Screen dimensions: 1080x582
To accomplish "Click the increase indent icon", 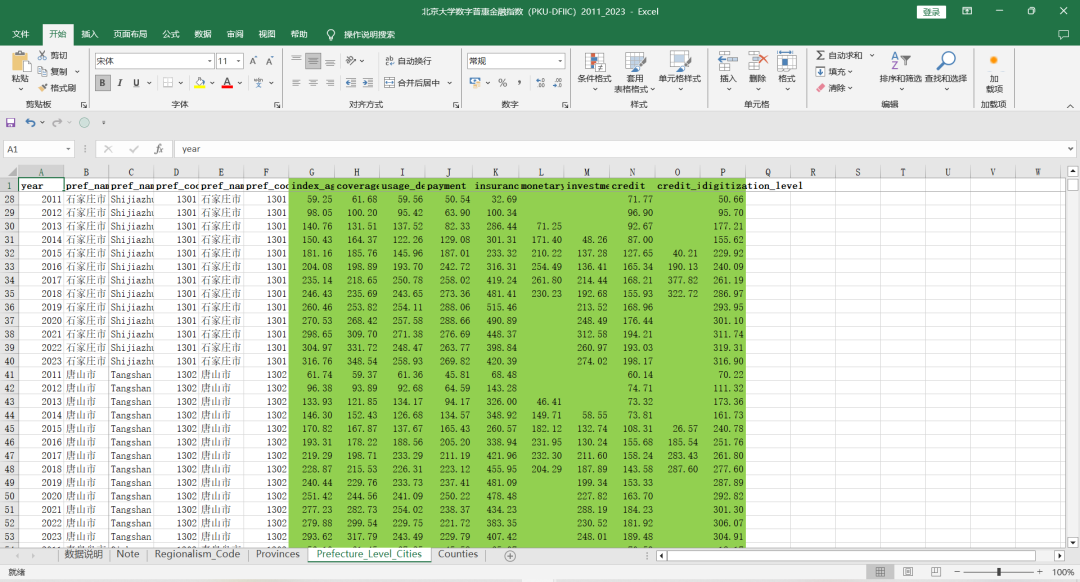I will (x=368, y=83).
